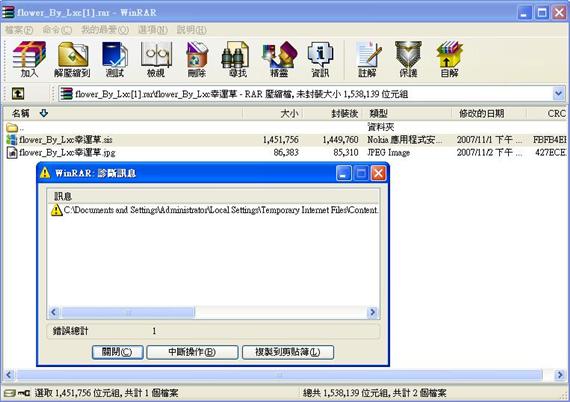Select the 保護 (Protect) shield icon

point(408,59)
